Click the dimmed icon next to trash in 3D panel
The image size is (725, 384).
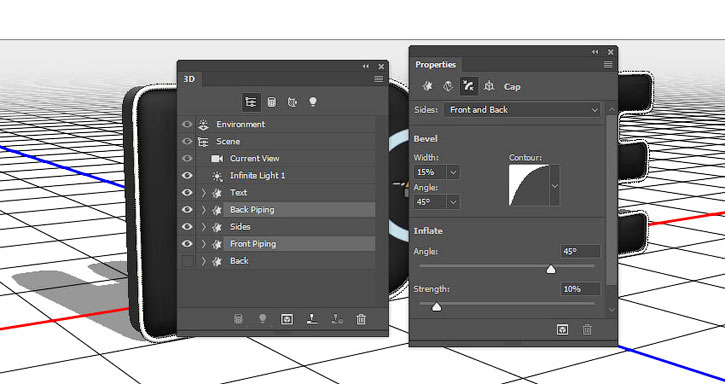coord(337,319)
